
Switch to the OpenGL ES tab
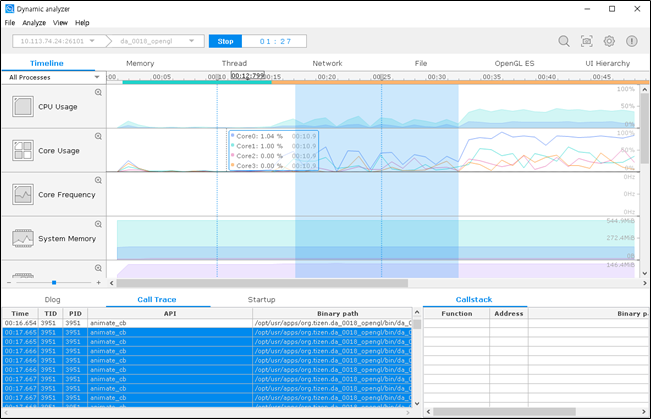[512, 63]
